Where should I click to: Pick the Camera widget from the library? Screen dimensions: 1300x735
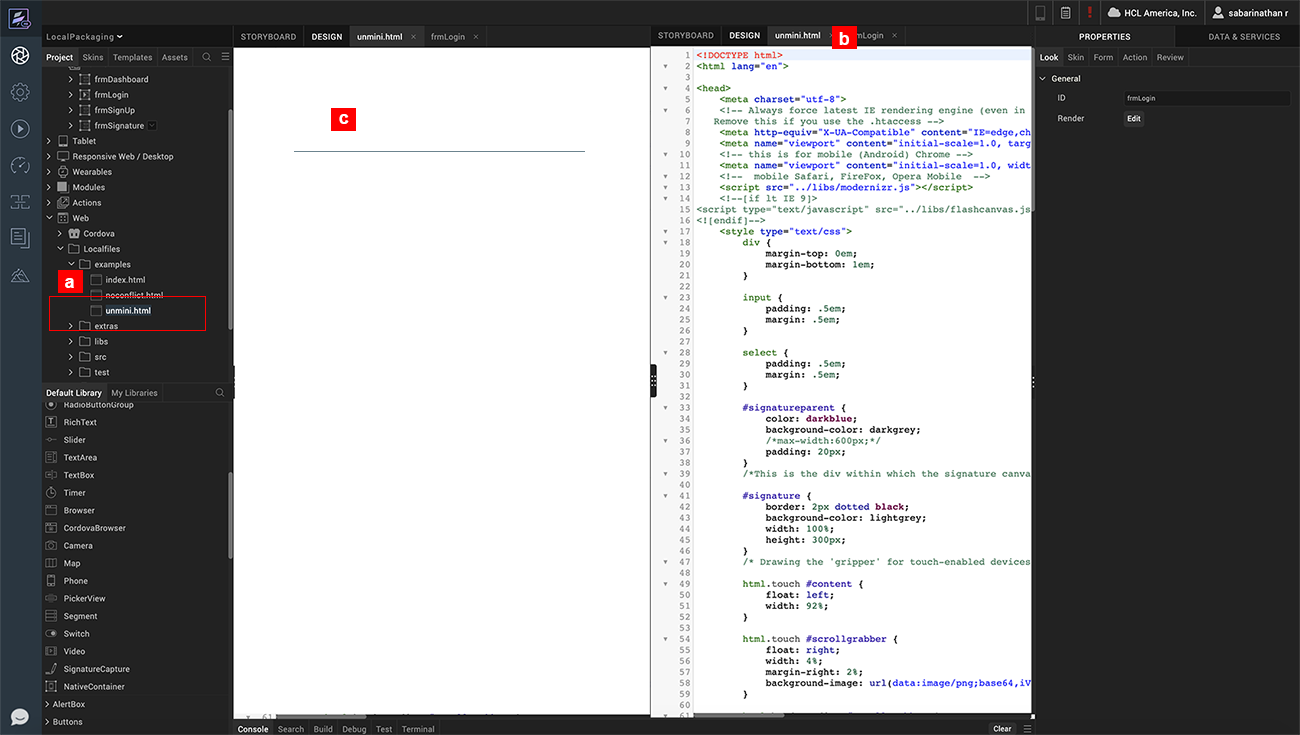click(x=78, y=546)
